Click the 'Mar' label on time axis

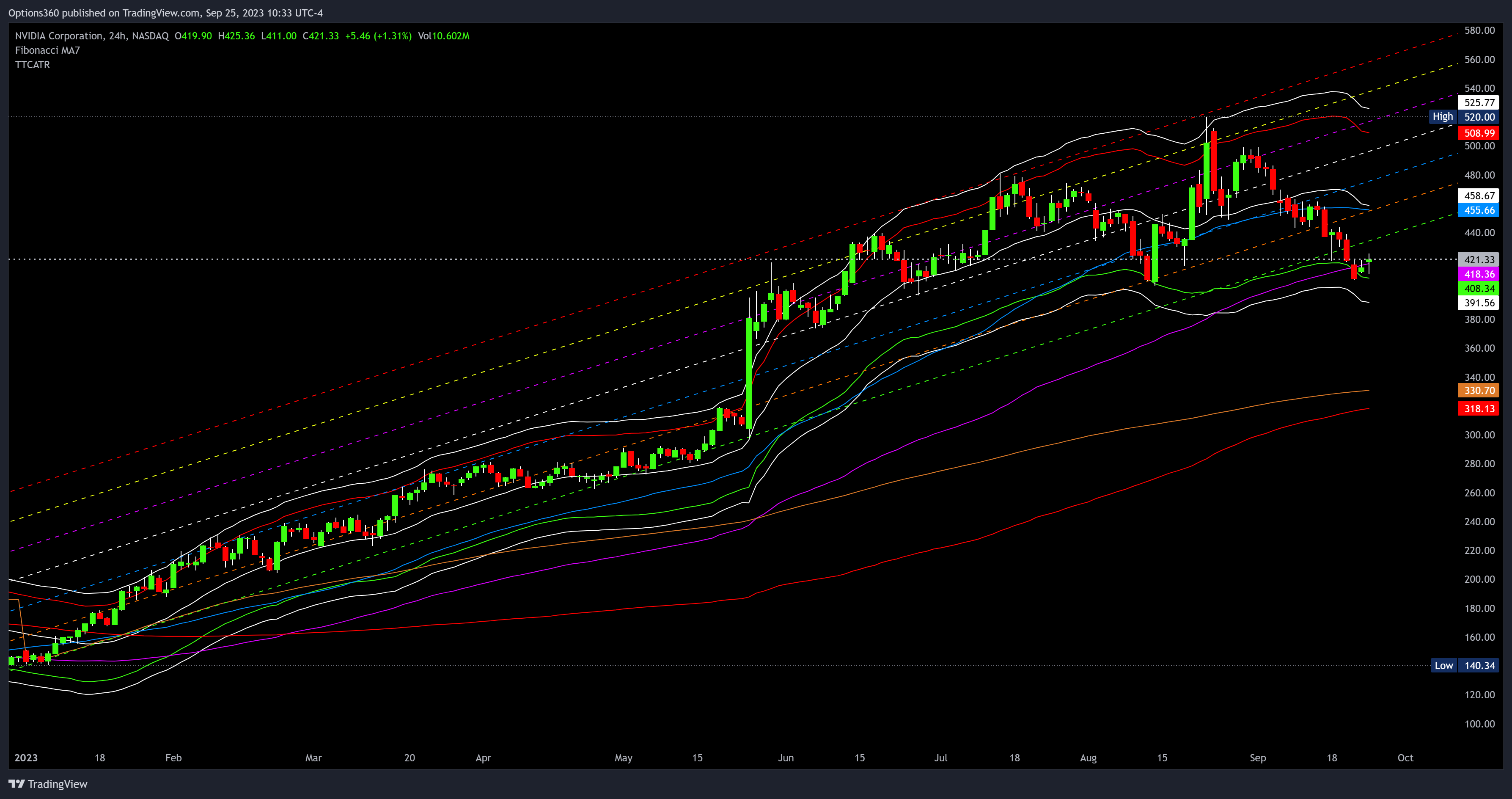tap(313, 758)
